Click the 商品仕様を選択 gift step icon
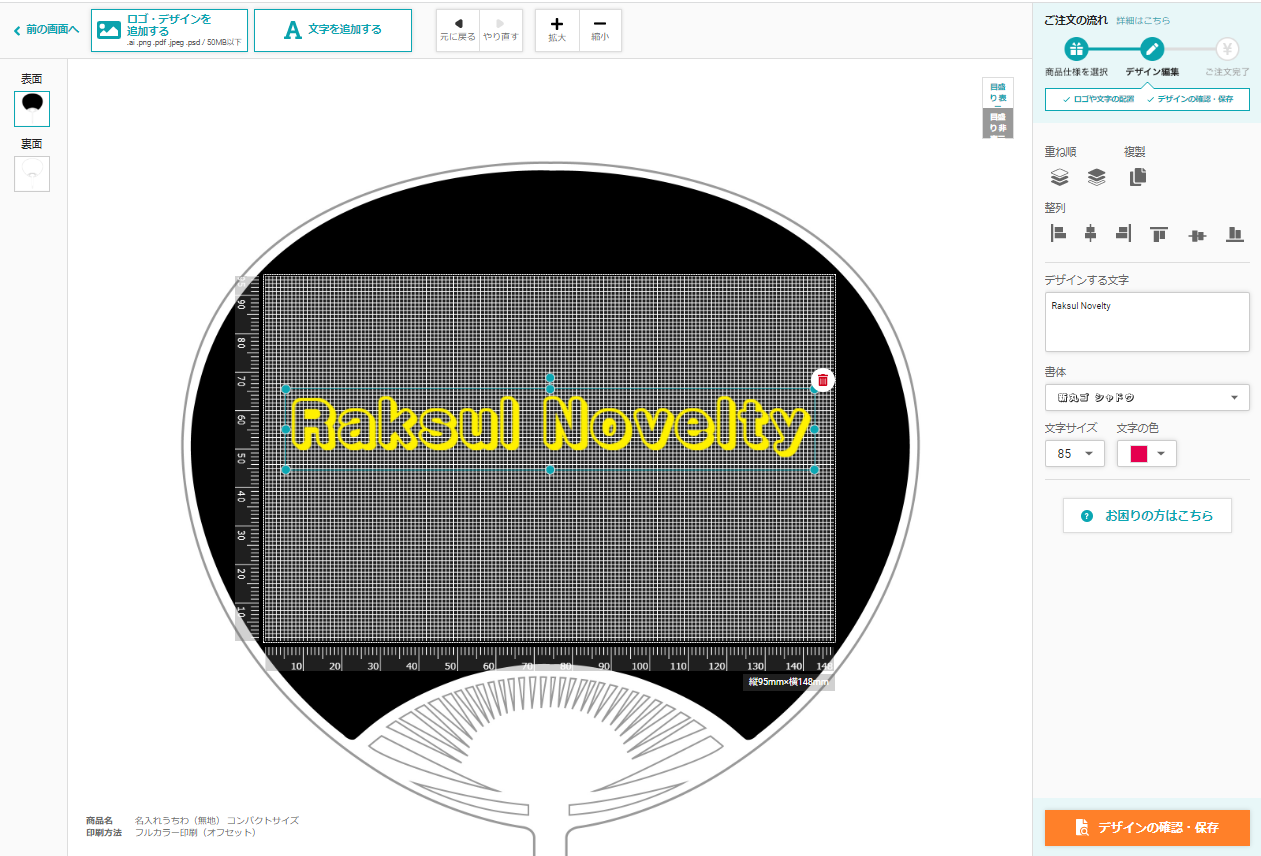1261x856 pixels. coord(1076,49)
